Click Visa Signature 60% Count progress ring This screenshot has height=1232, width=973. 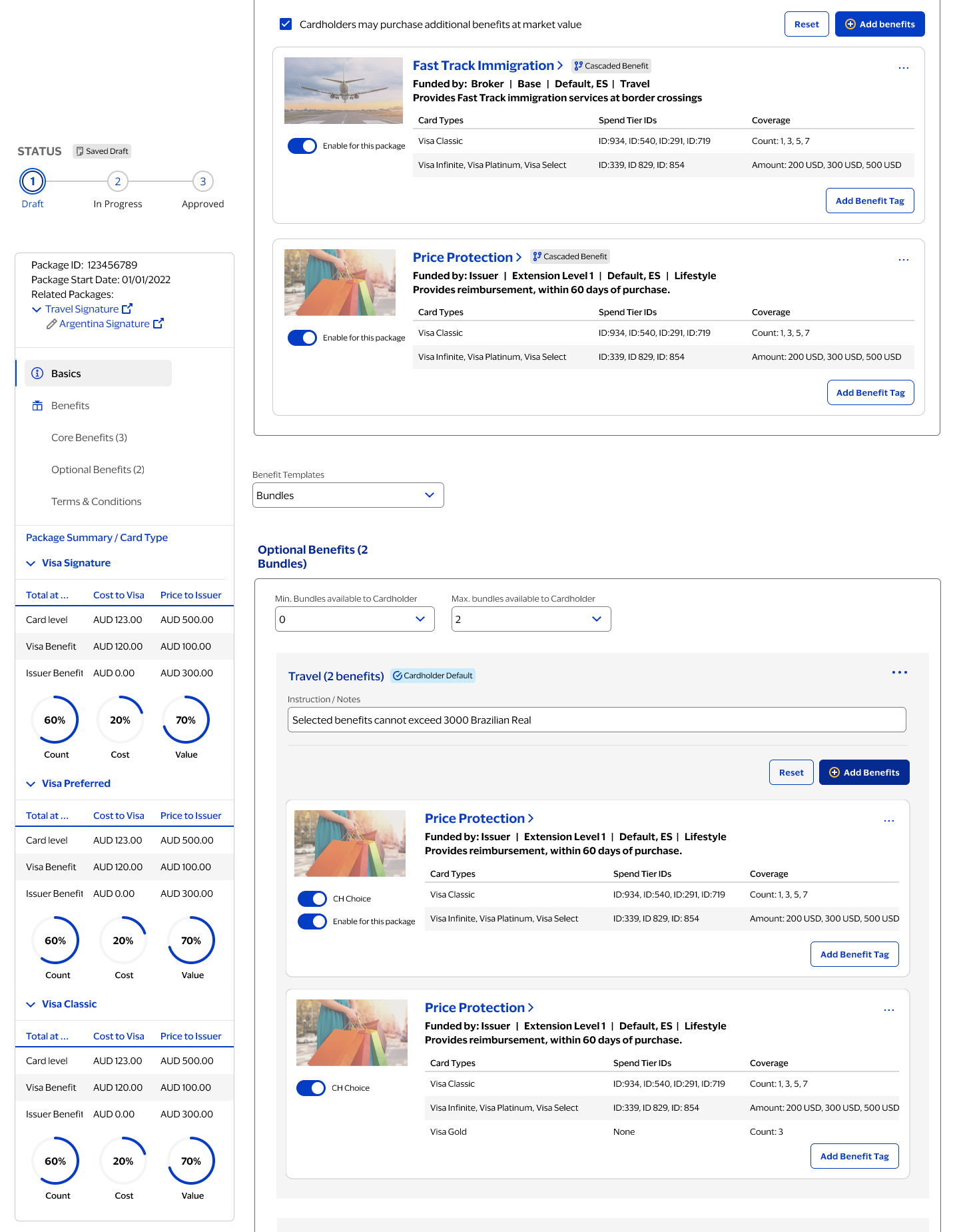tap(55, 720)
